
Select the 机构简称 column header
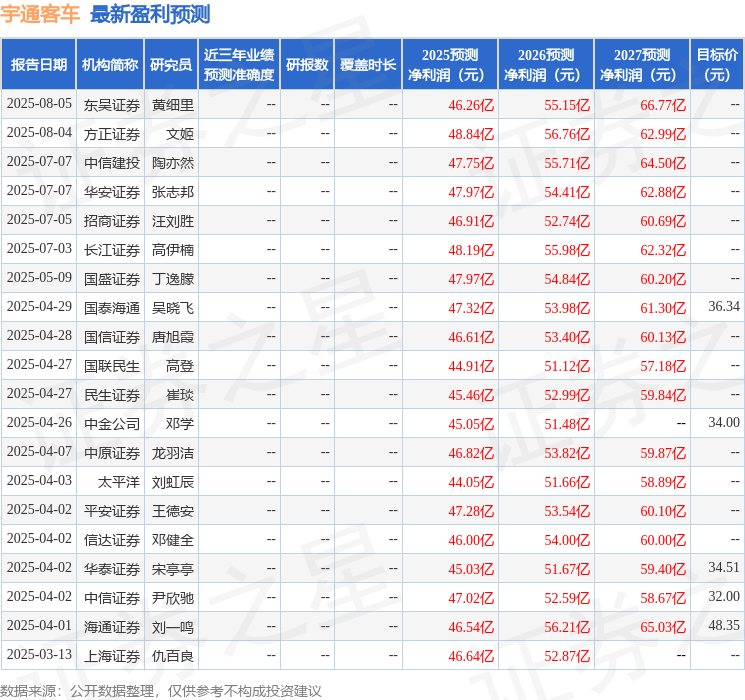click(110, 65)
